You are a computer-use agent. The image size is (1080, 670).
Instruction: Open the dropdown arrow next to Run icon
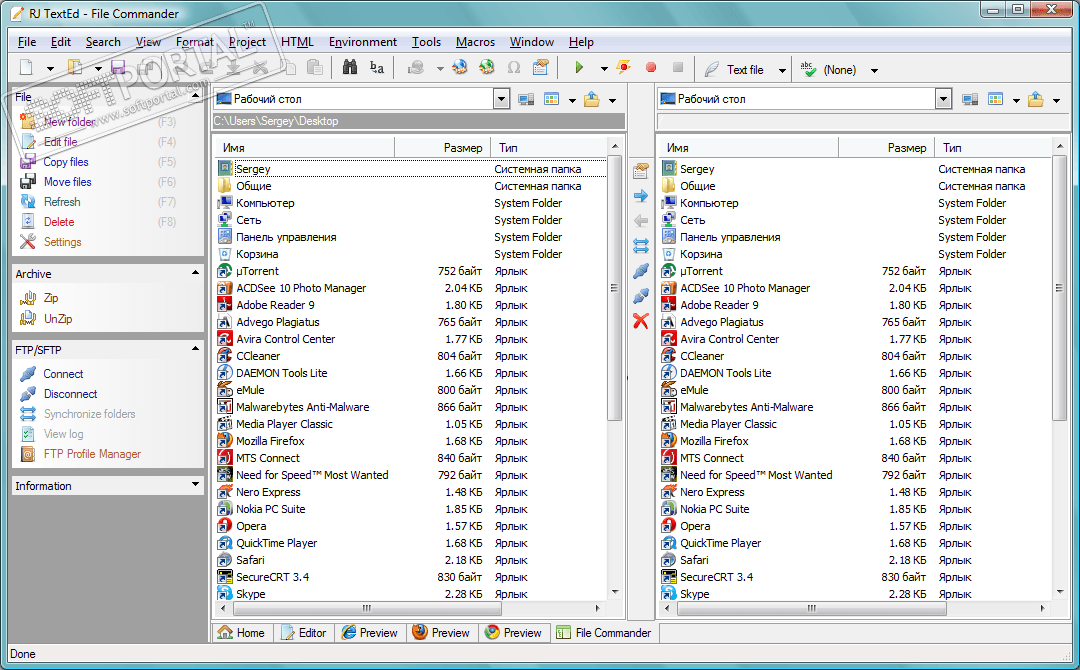604,69
